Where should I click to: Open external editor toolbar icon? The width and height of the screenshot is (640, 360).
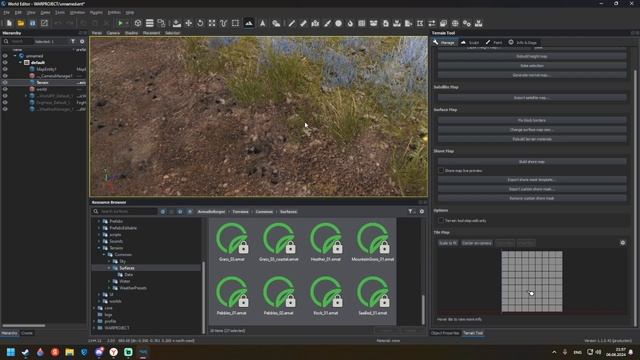tap(44, 23)
